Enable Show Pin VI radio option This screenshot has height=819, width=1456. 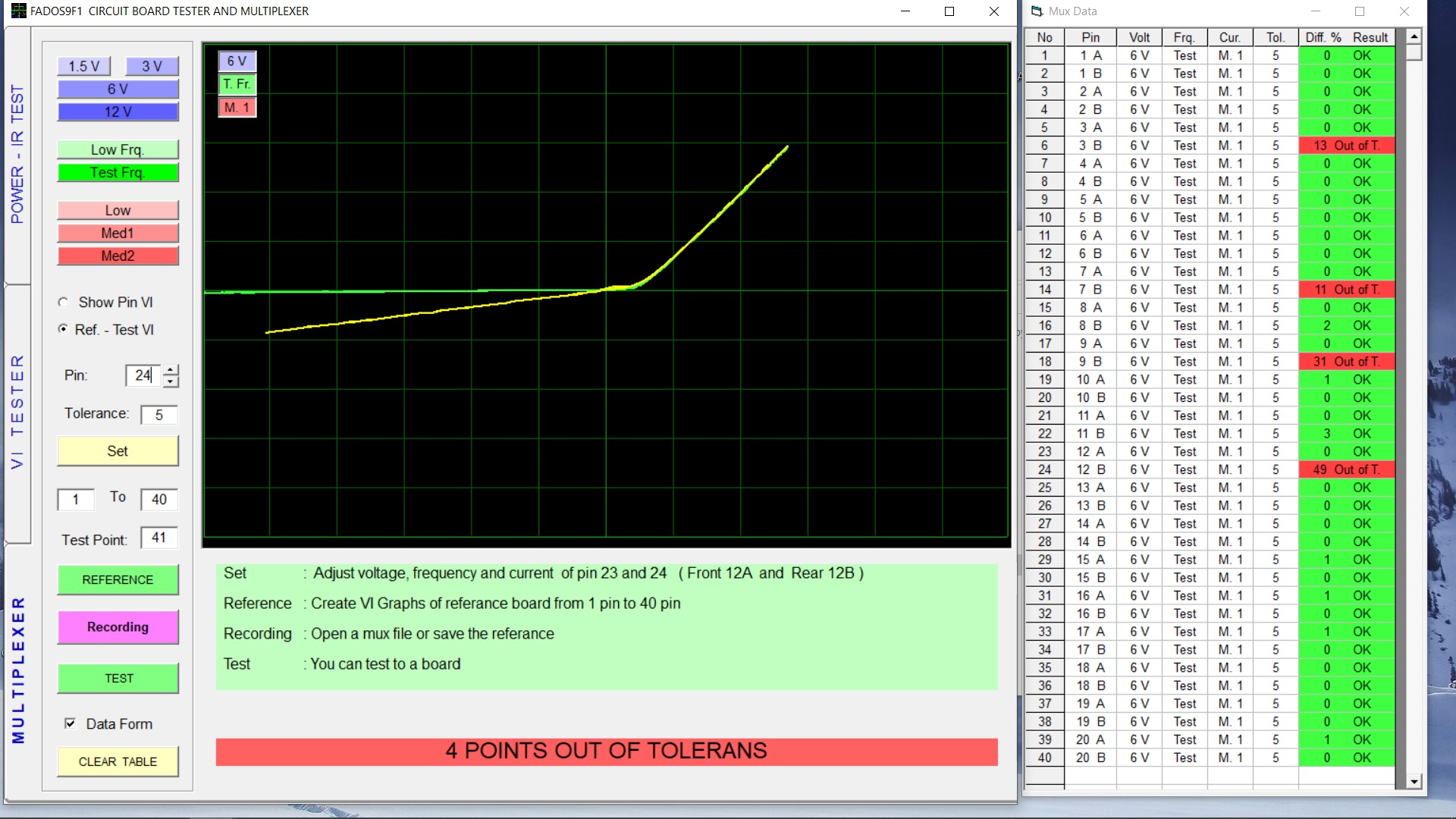click(64, 302)
